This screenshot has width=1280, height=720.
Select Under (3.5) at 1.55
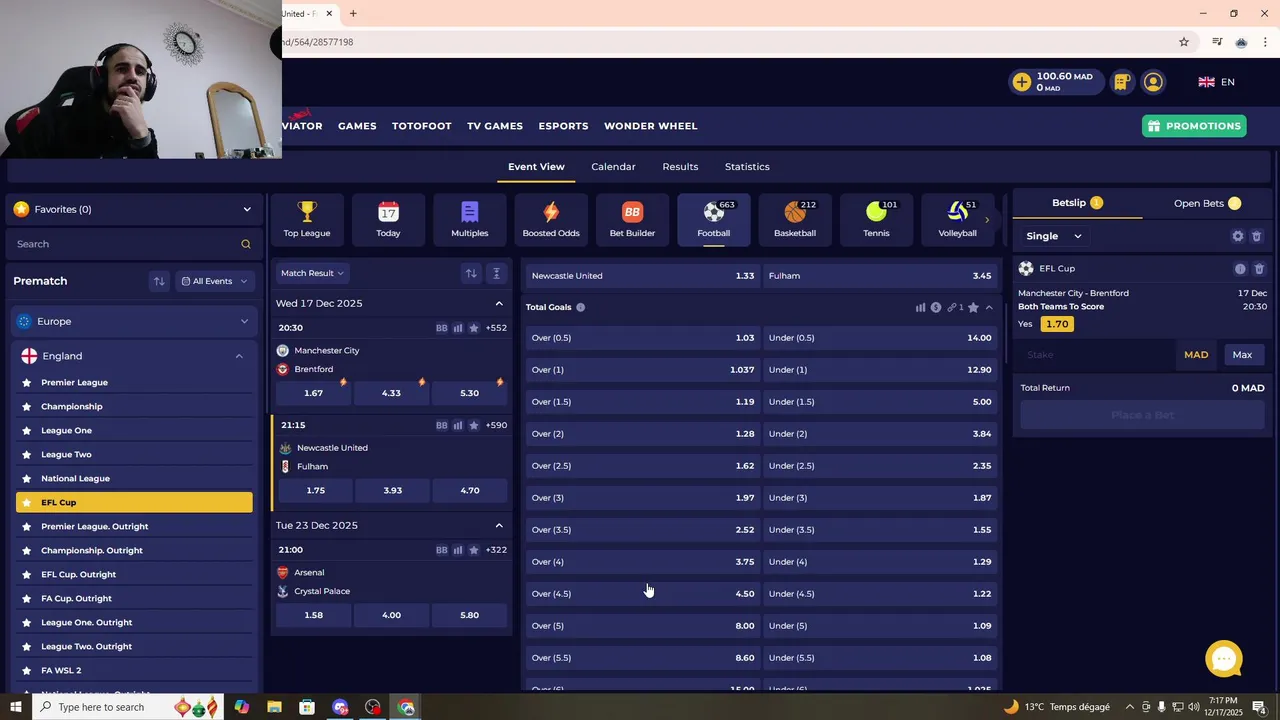click(x=880, y=530)
